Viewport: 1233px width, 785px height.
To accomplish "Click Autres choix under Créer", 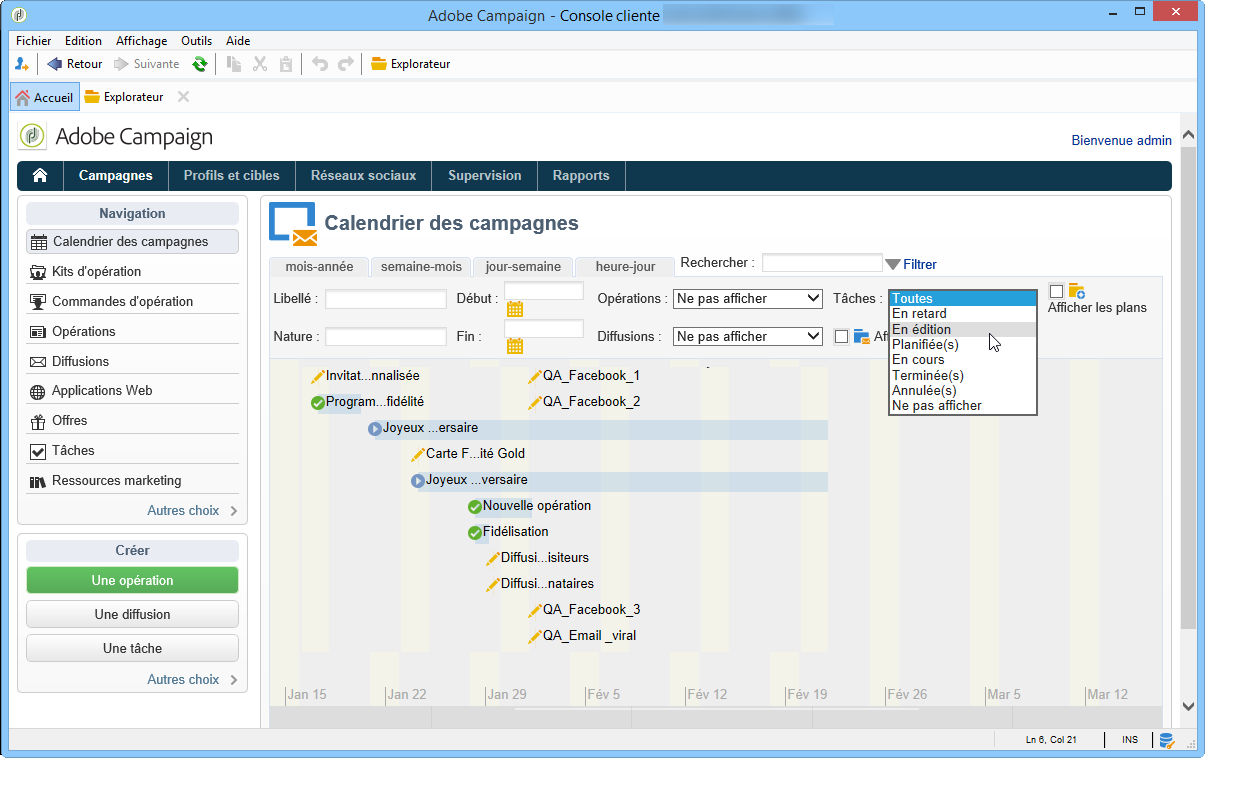I will tap(192, 680).
